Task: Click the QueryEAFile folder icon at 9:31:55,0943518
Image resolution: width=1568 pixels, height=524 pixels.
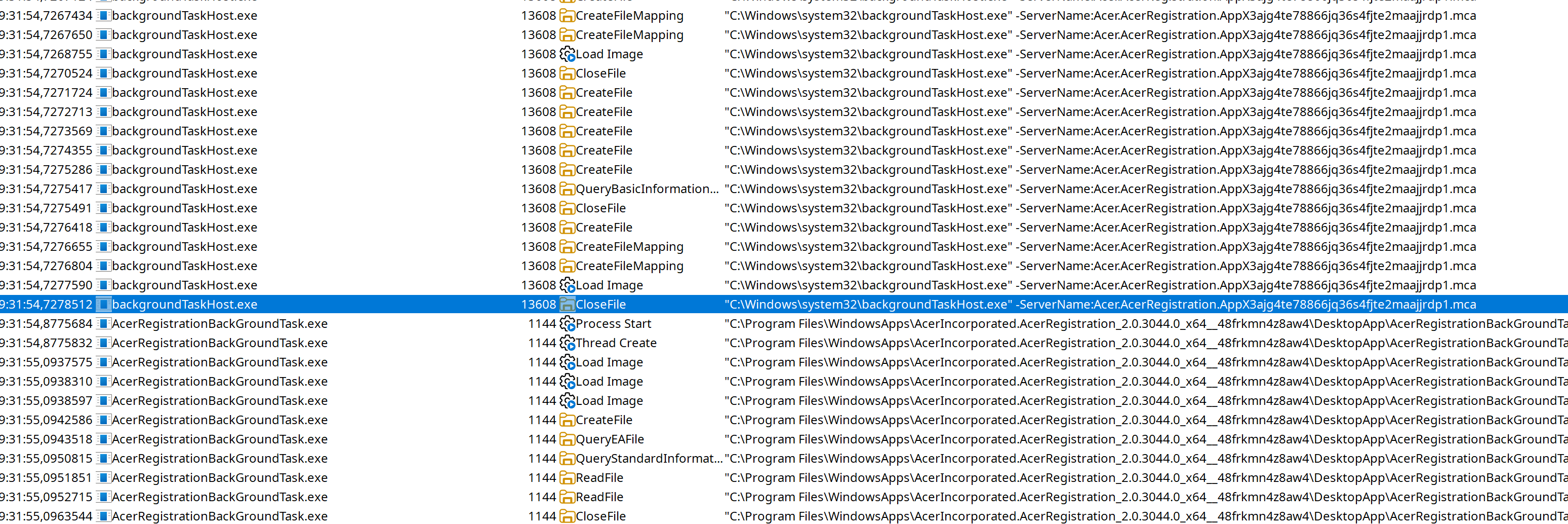Action: click(x=567, y=439)
